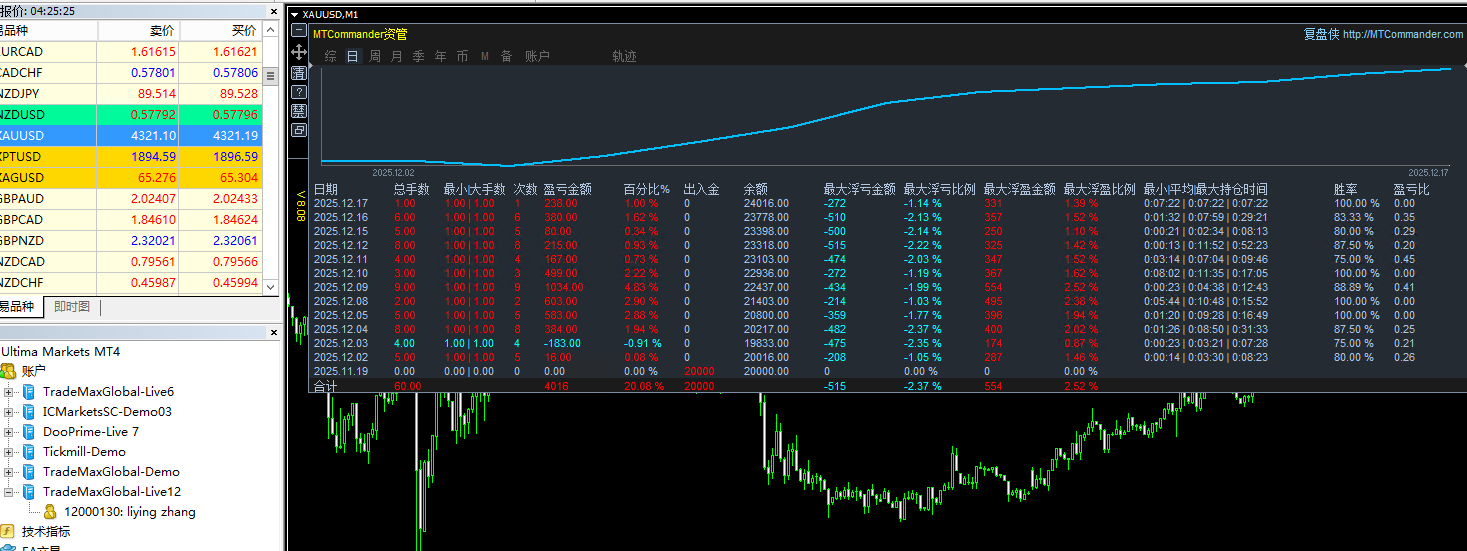Click the 胜率 win rate column header

[x=1346, y=189]
